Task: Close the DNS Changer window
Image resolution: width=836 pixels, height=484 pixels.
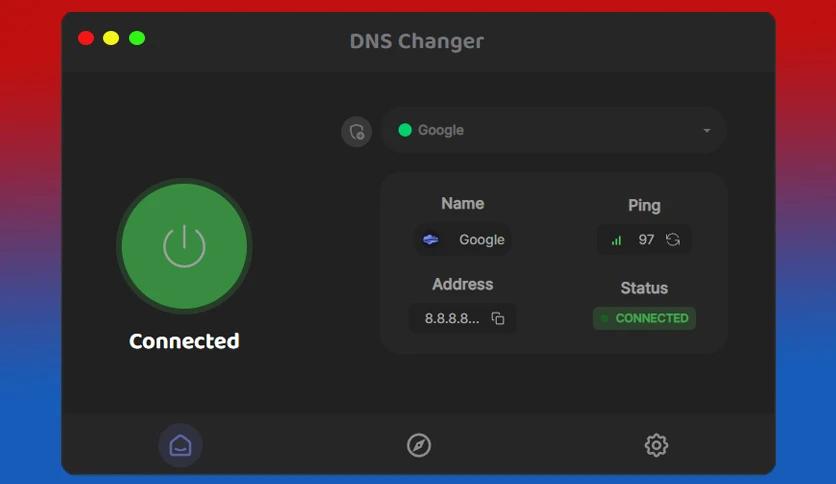Action: (86, 38)
